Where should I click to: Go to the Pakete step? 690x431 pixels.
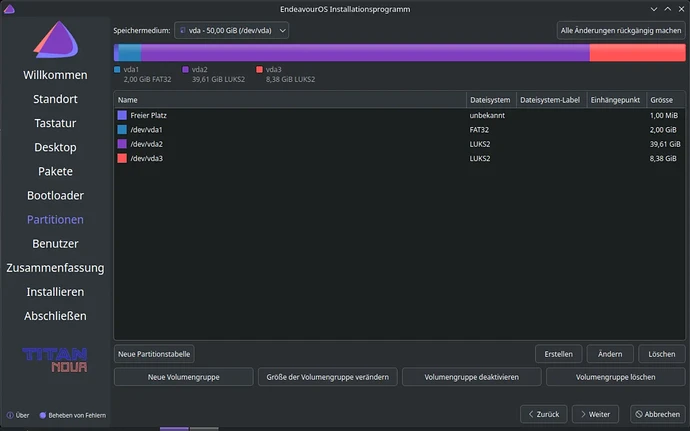[55, 171]
